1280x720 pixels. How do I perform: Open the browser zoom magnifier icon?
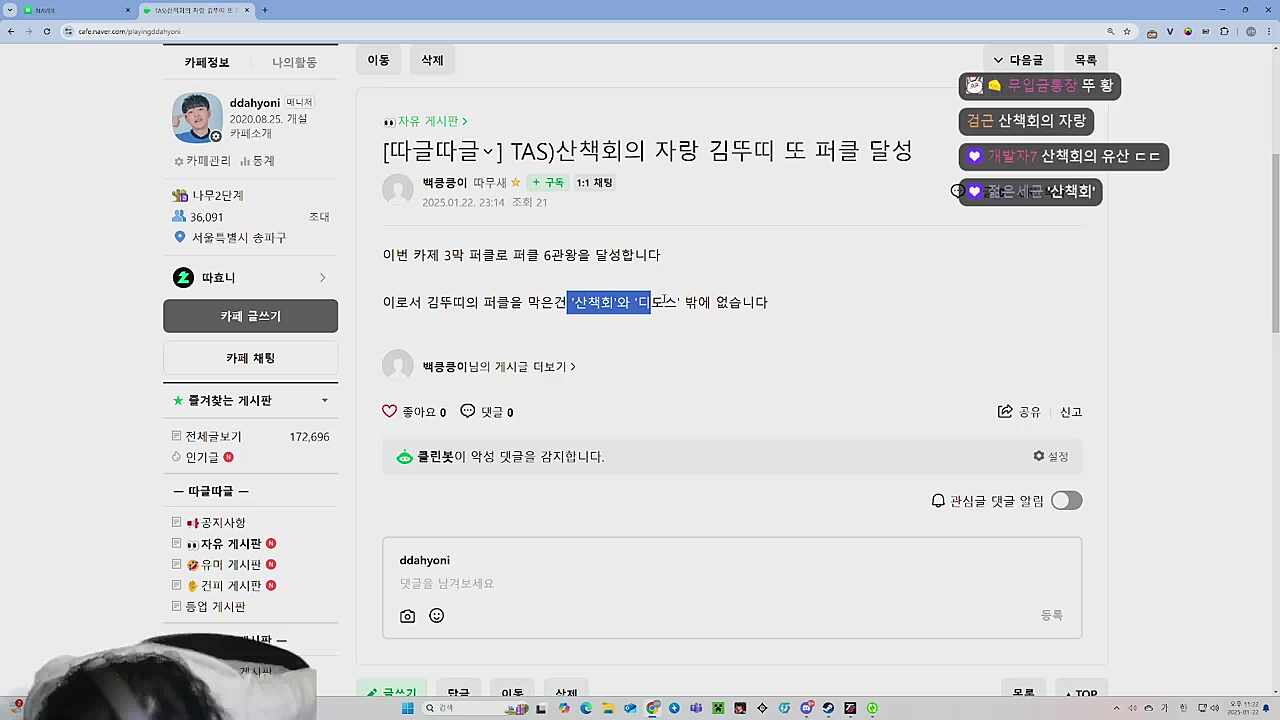point(1111,31)
